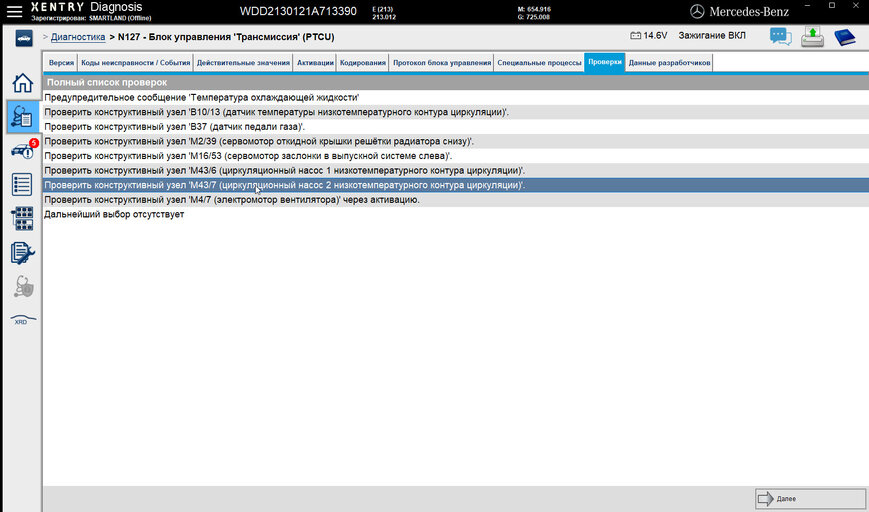Viewport: 869px width, 512px height.
Task: Select check for 'M2/39' servomotor
Action: pyautogui.click(x=456, y=141)
